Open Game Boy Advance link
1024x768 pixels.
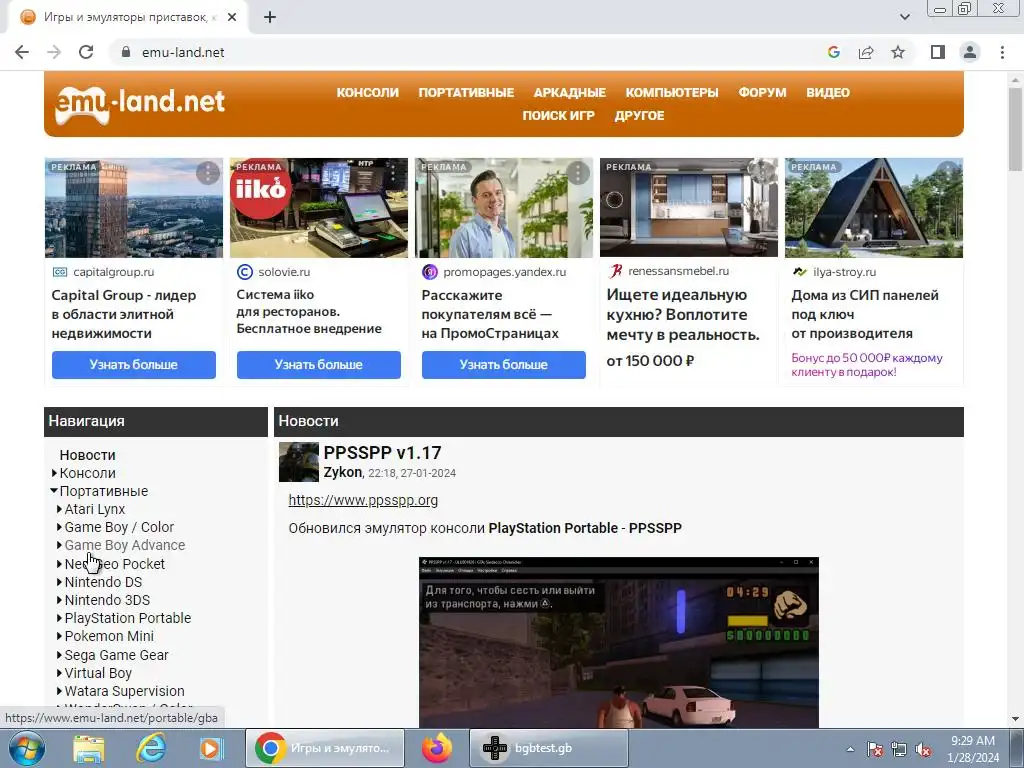pyautogui.click(x=125, y=545)
